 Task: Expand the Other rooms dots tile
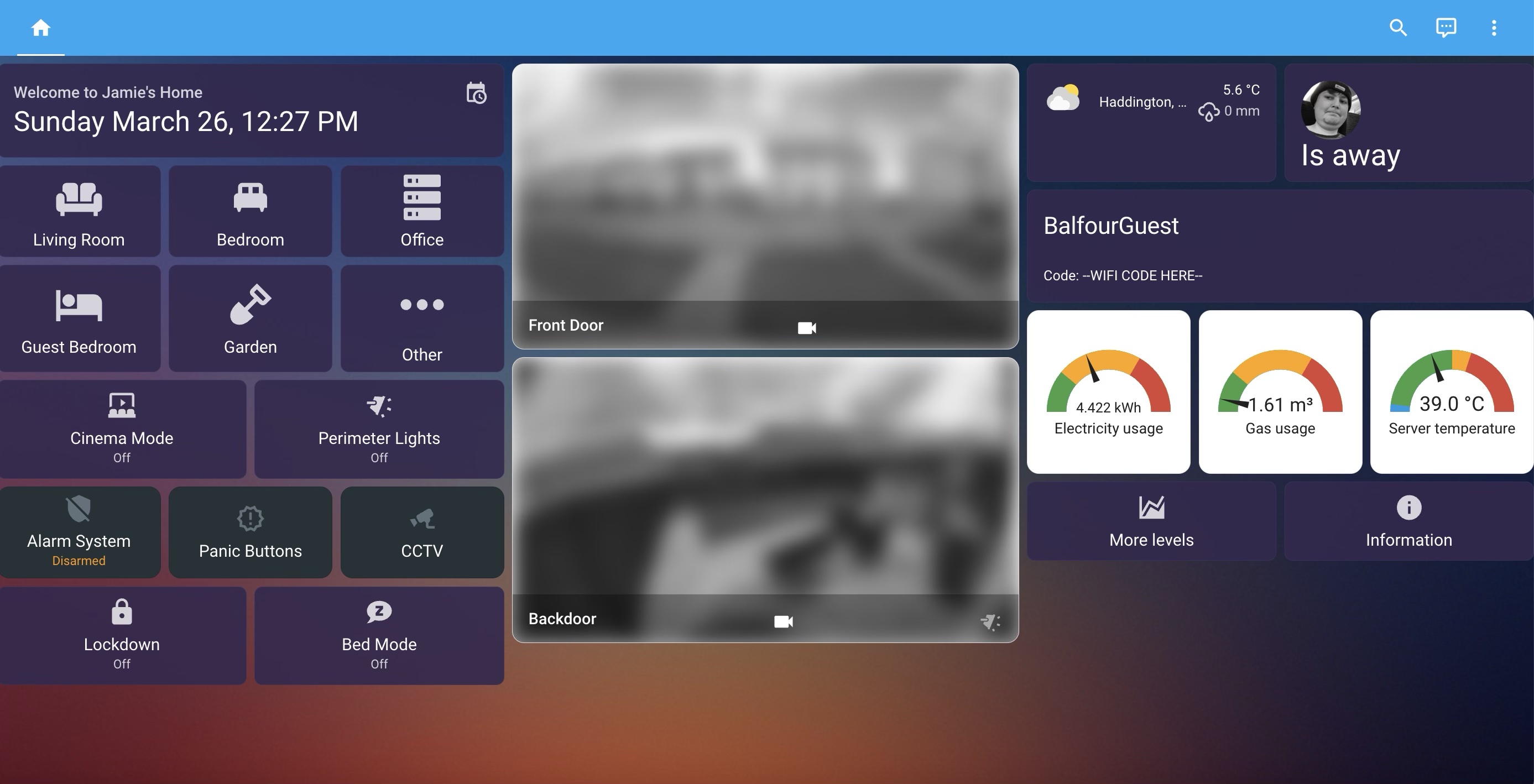(x=421, y=318)
